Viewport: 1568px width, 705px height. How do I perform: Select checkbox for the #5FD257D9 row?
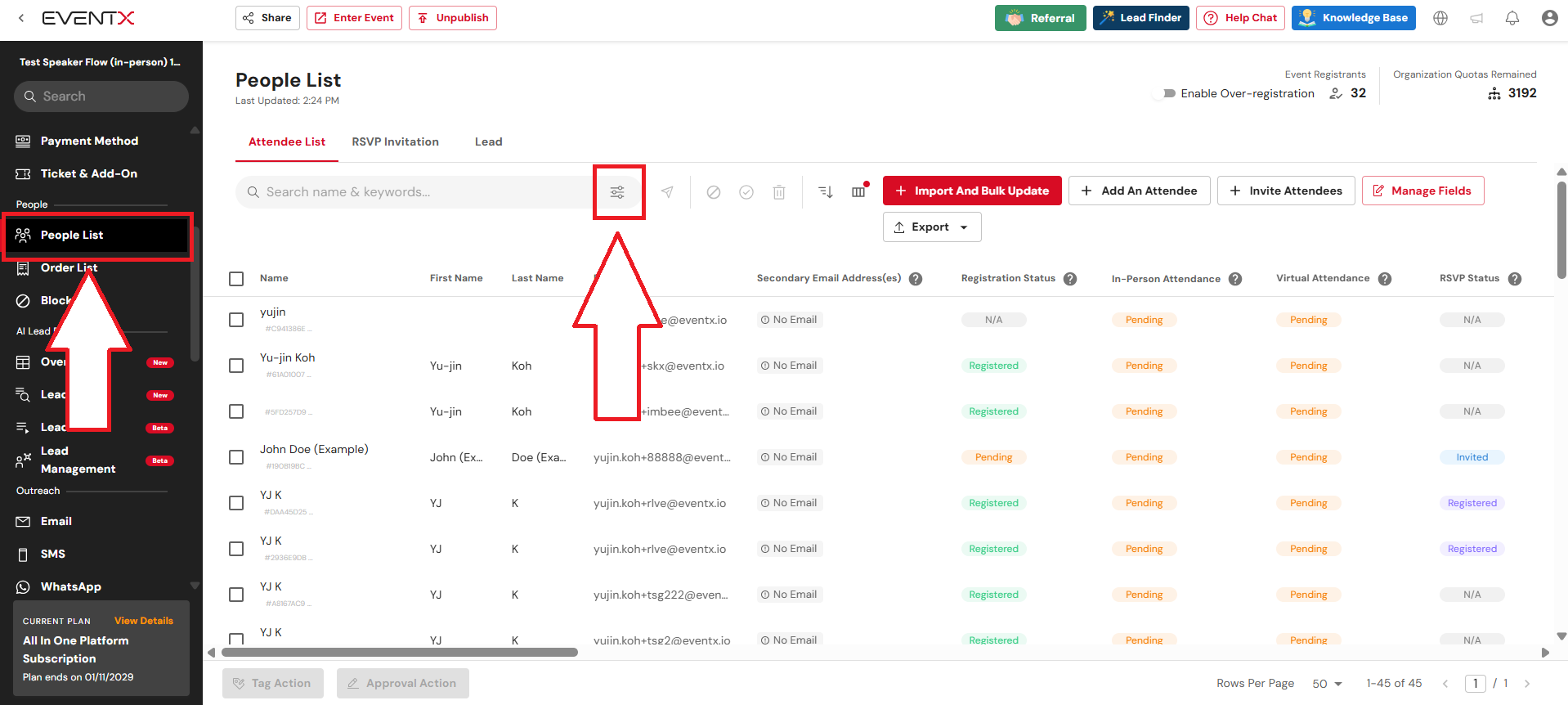coord(236,411)
